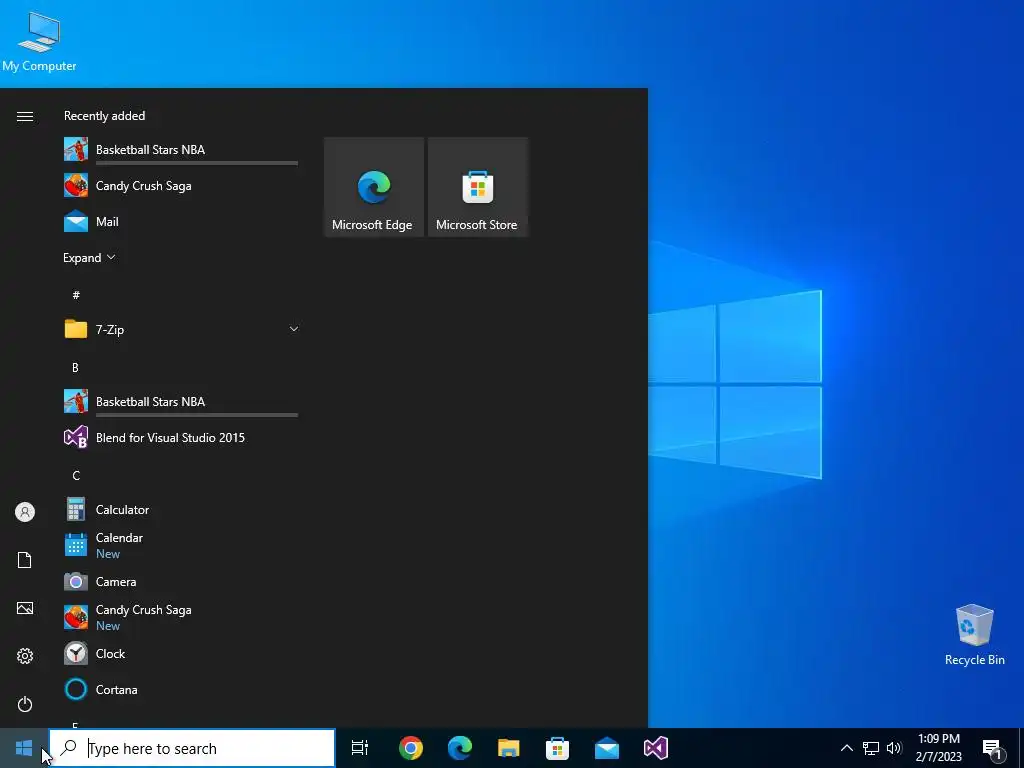Open the notification Action Center icon
The image size is (1024, 768).
(x=992, y=748)
